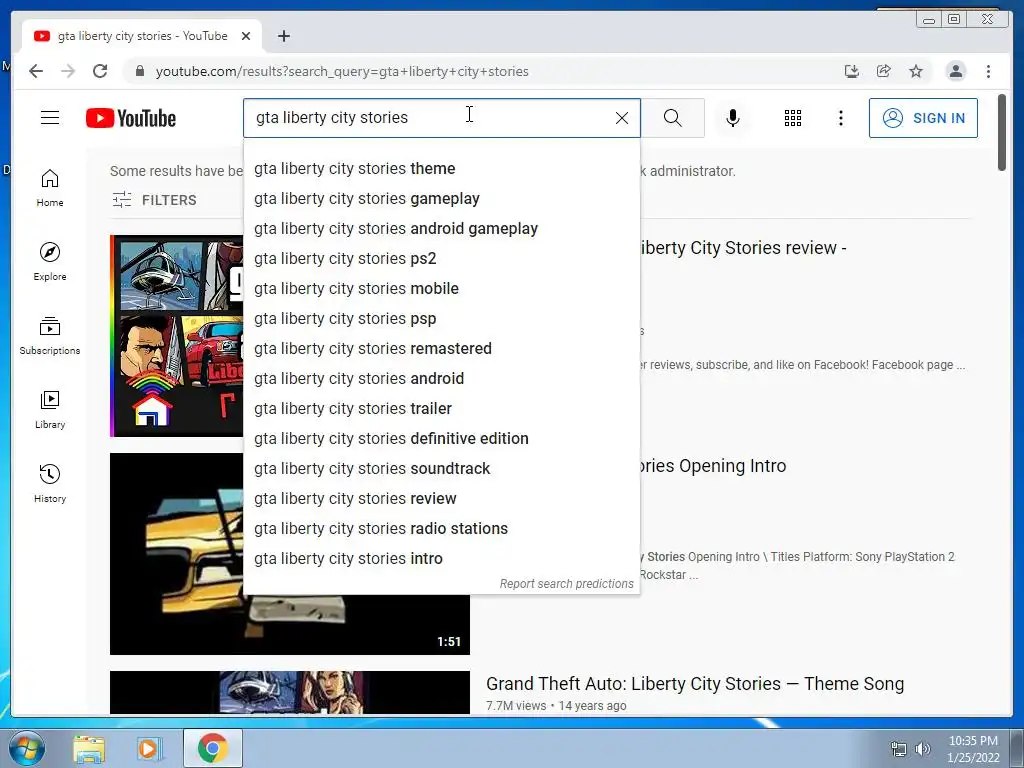Screen dimensions: 1024x768
Task: Click 'Report search predictions' link
Action: coord(566,584)
